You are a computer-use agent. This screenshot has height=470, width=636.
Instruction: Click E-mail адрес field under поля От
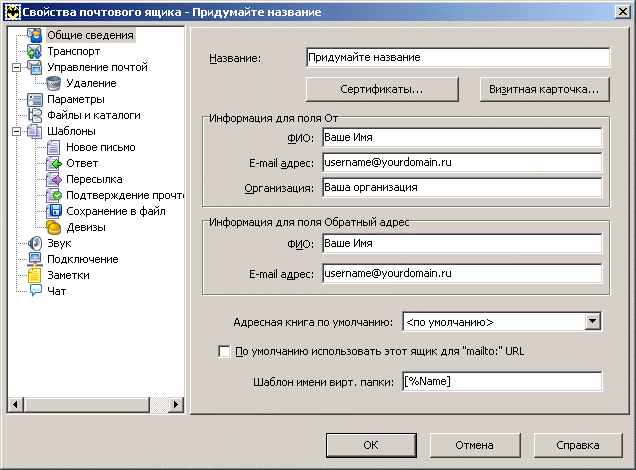pyautogui.click(x=462, y=163)
